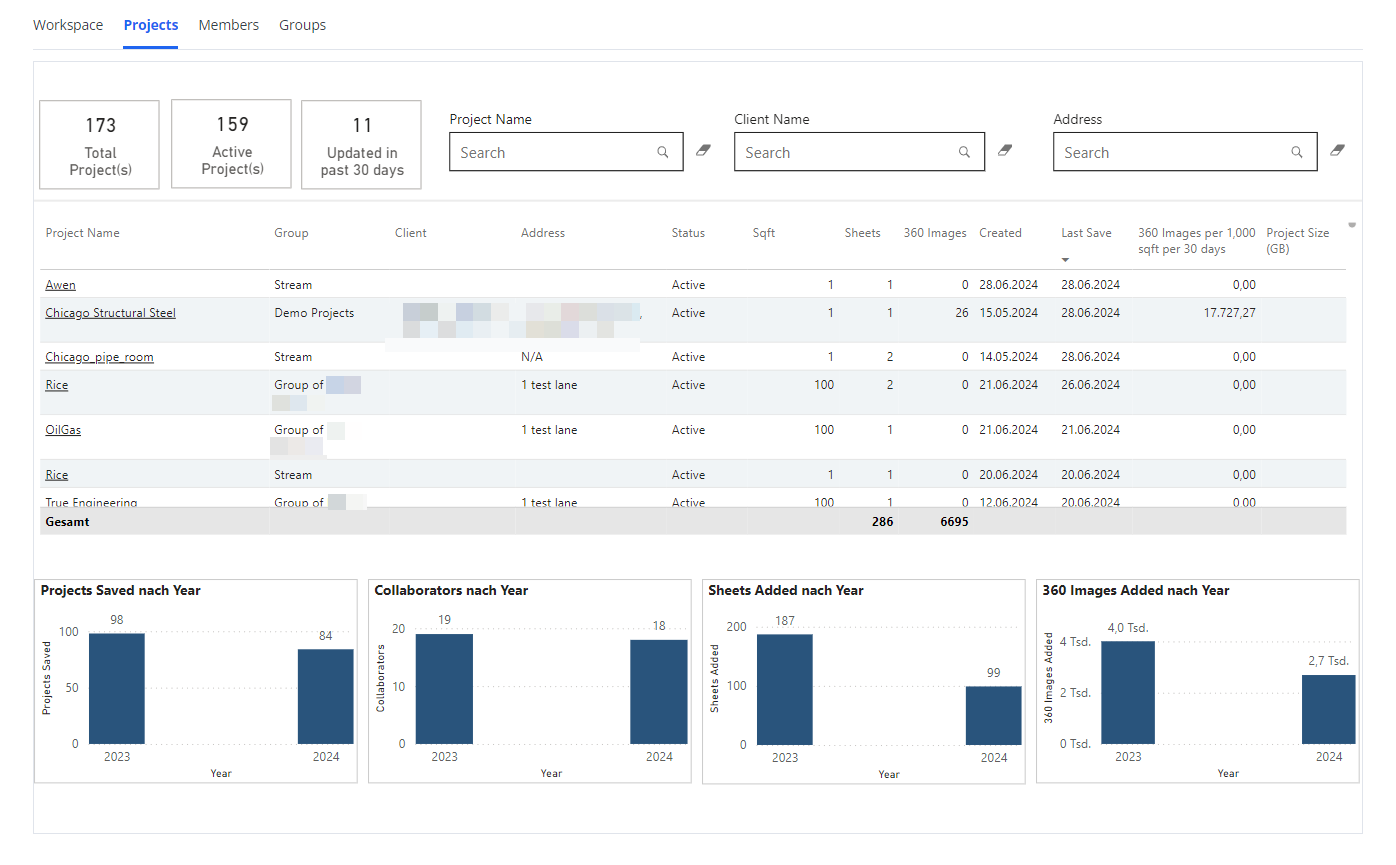
Task: Clear the Client Name filter with eraser icon
Action: 1005,151
